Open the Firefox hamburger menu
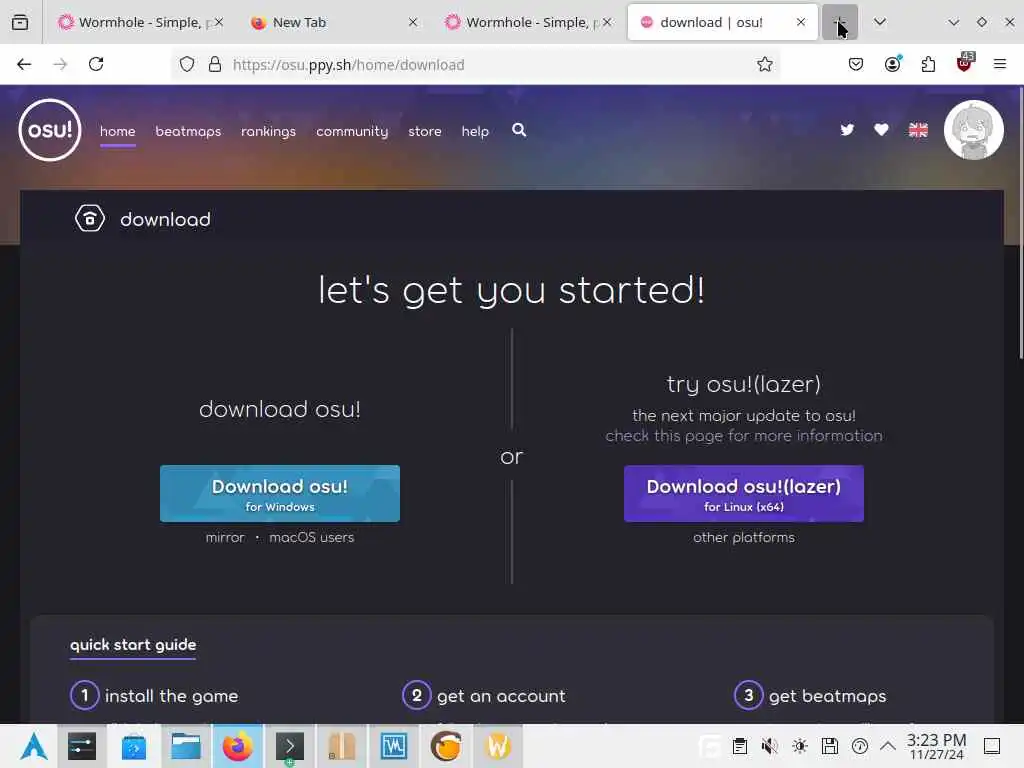 [999, 64]
